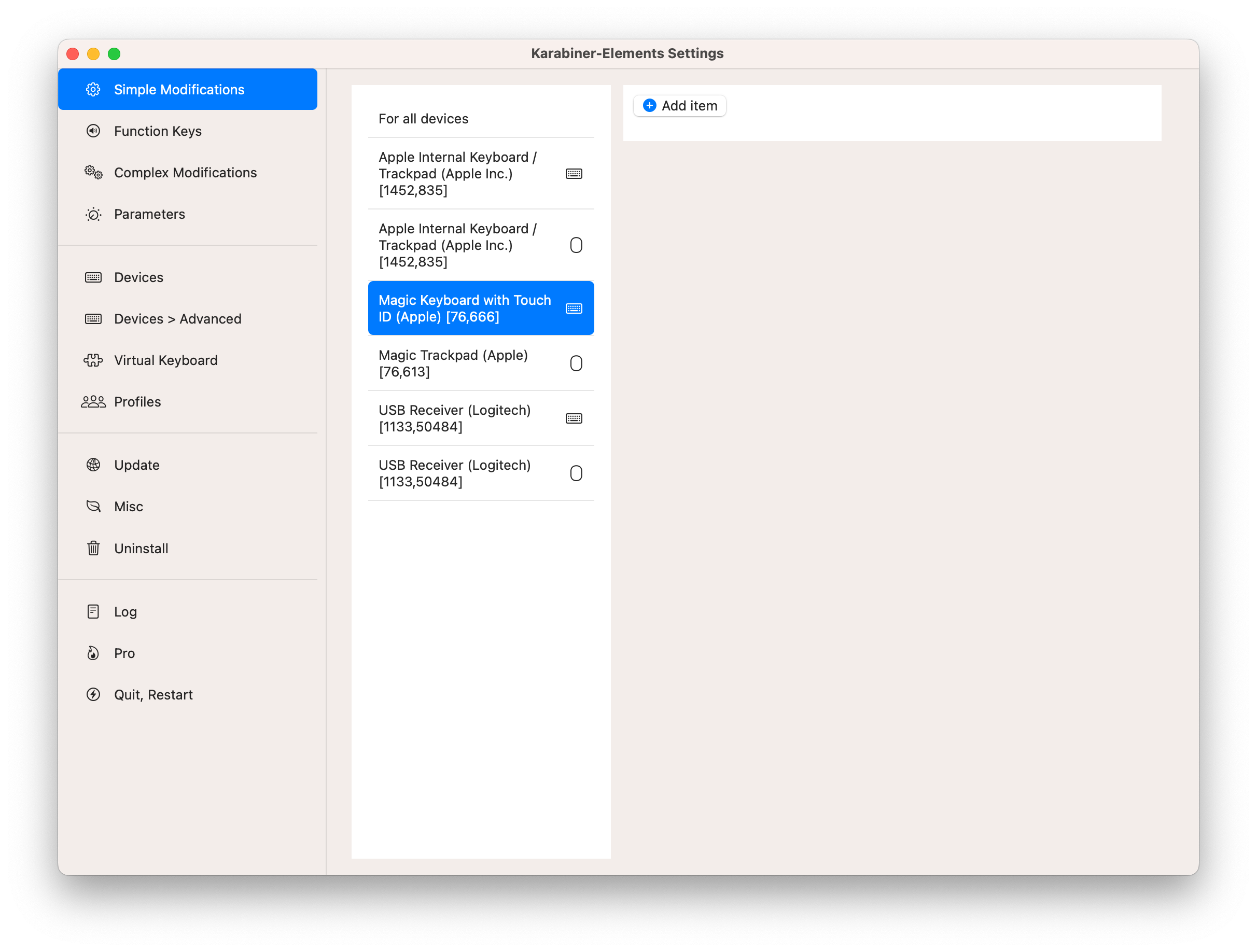
Task: Click the Pro flame icon
Action: click(x=93, y=652)
